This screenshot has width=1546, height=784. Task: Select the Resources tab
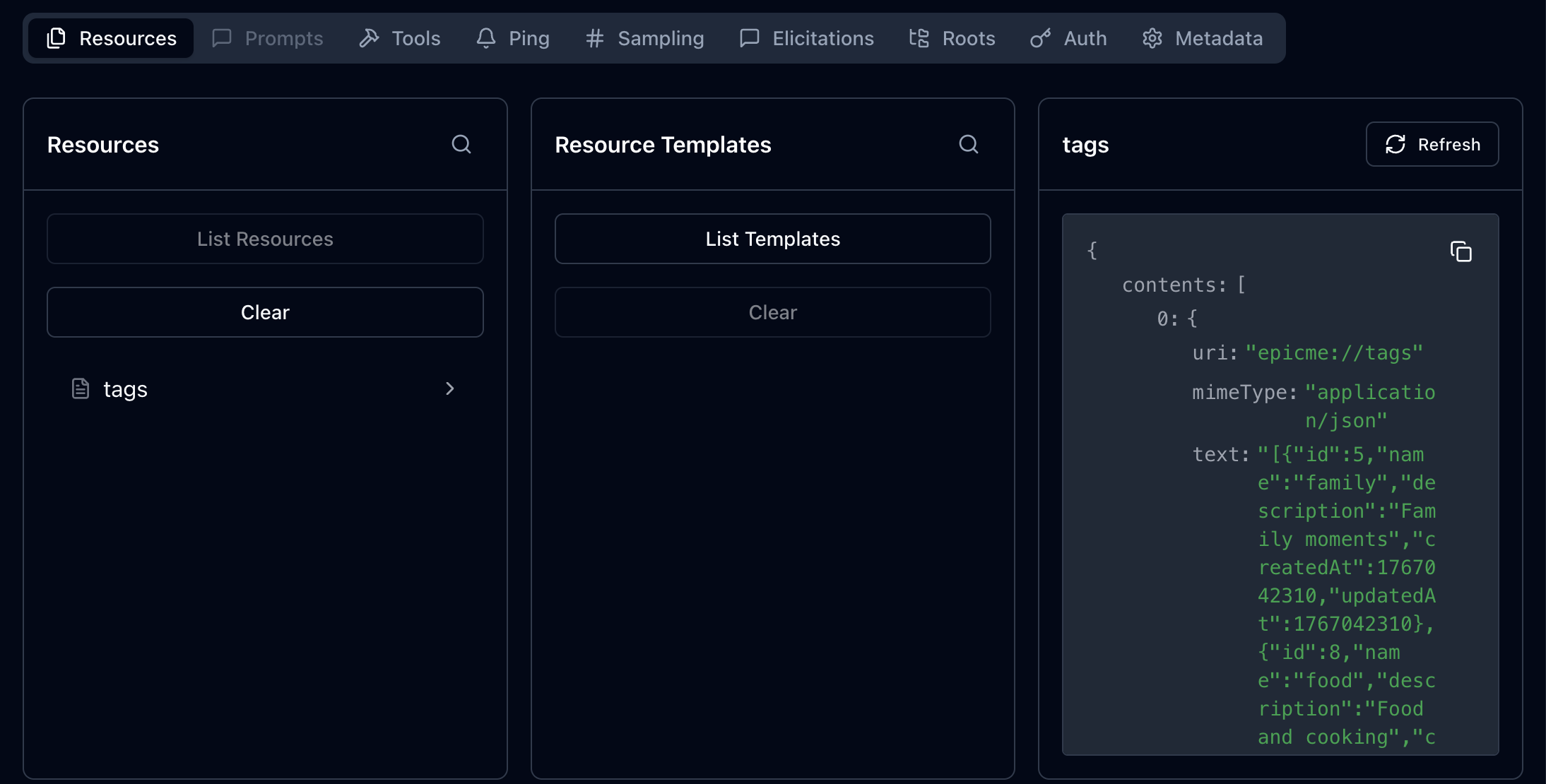112,38
